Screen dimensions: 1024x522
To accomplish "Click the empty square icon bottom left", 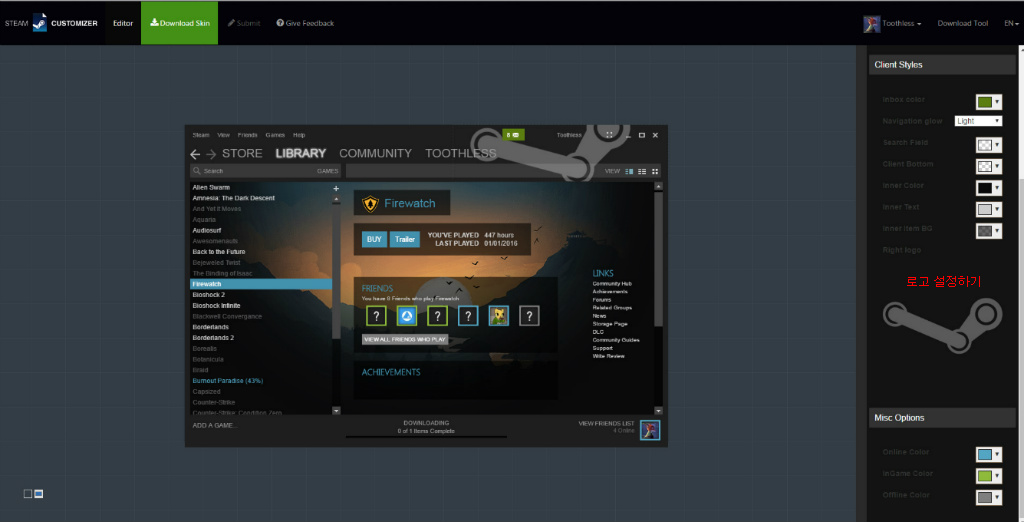I will pyautogui.click(x=27, y=494).
